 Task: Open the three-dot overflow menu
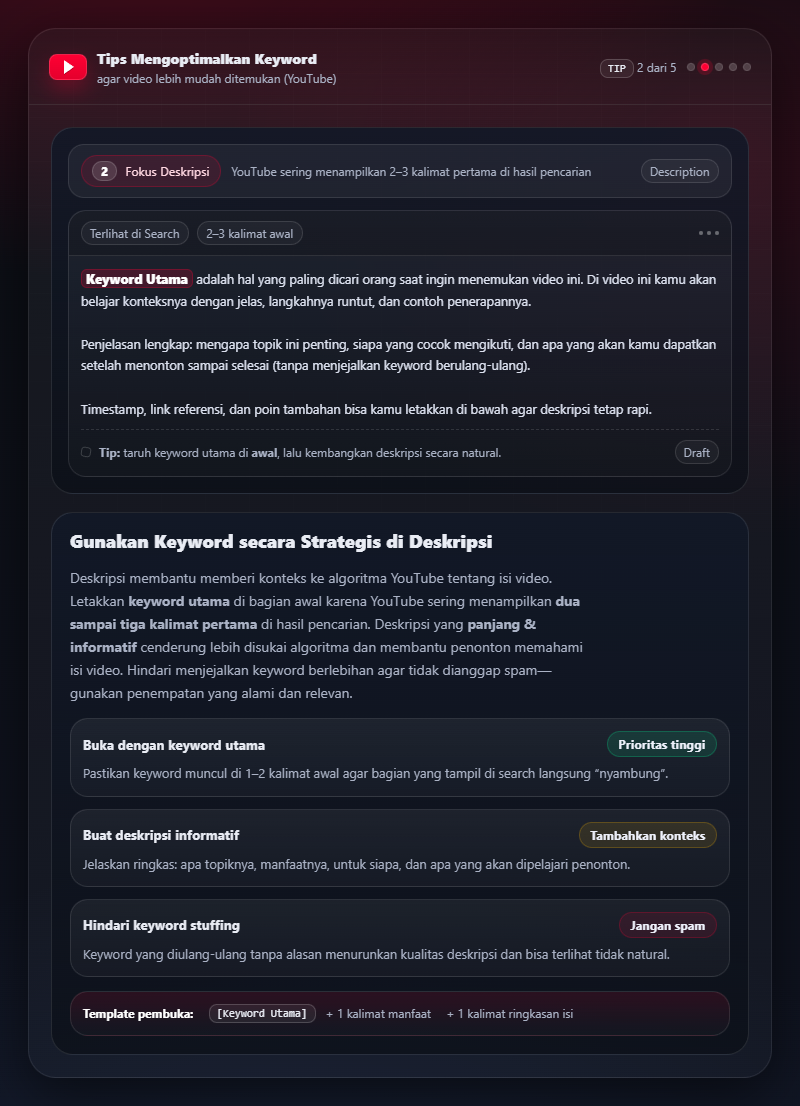(709, 232)
